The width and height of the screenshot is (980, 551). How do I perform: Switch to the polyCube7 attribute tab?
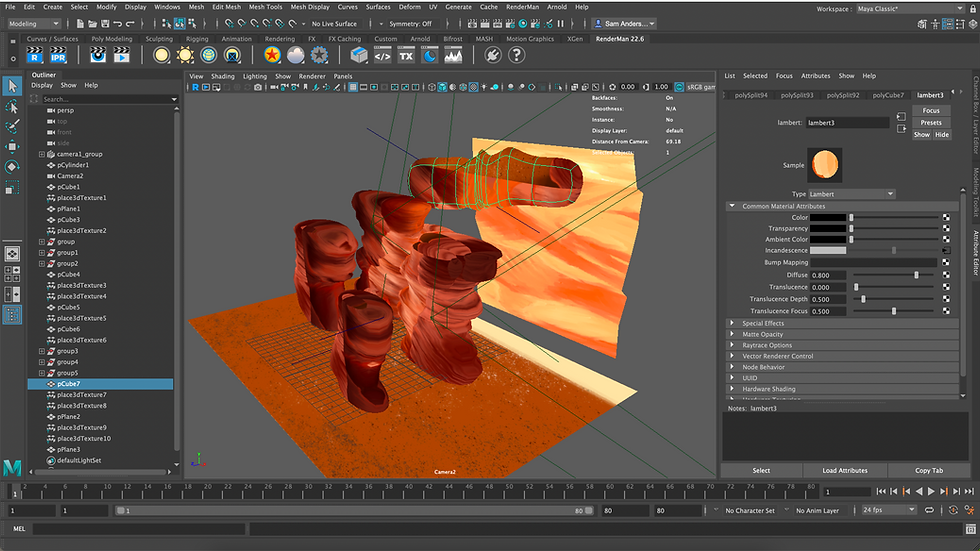(887, 95)
